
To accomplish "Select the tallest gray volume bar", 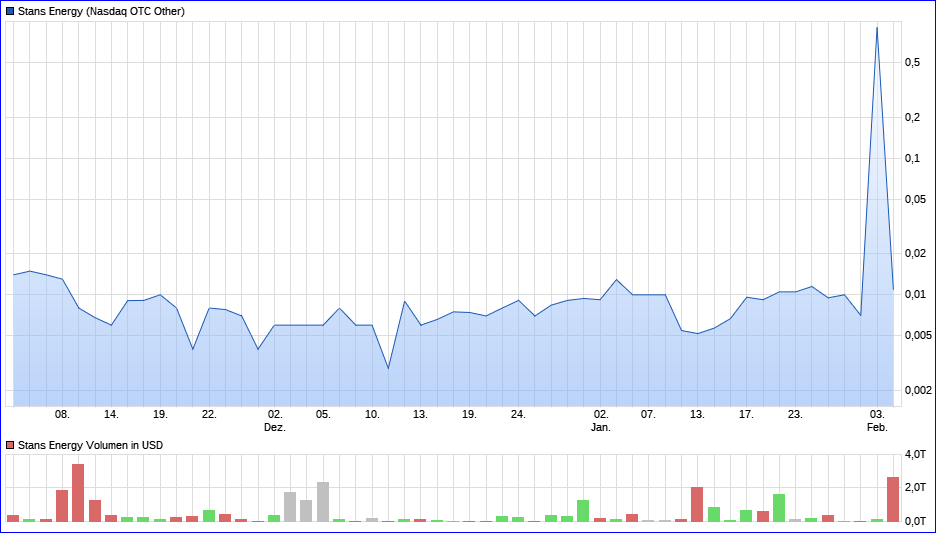I will click(323, 501).
